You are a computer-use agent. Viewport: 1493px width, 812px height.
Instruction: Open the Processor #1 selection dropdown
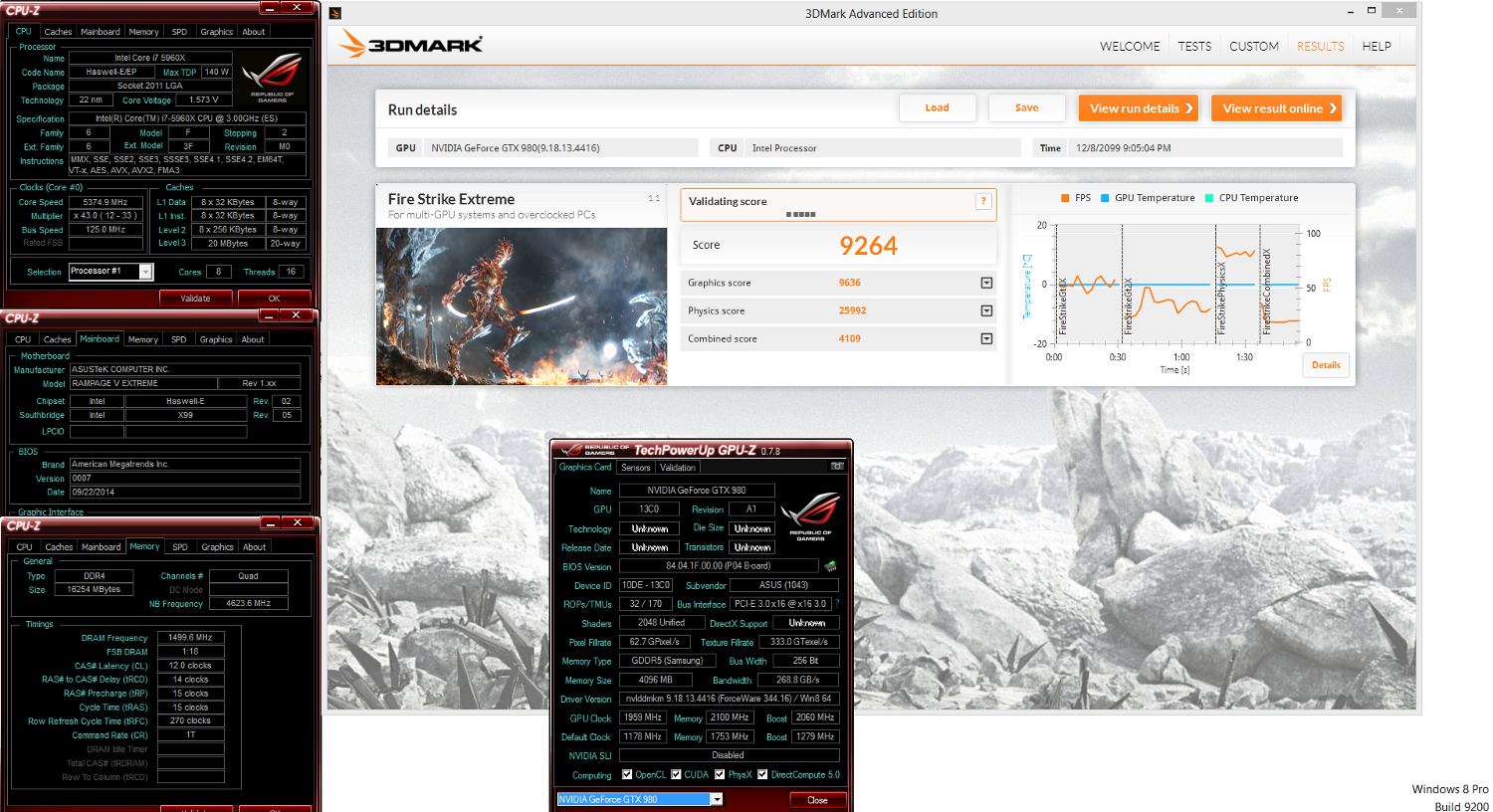click(x=145, y=272)
